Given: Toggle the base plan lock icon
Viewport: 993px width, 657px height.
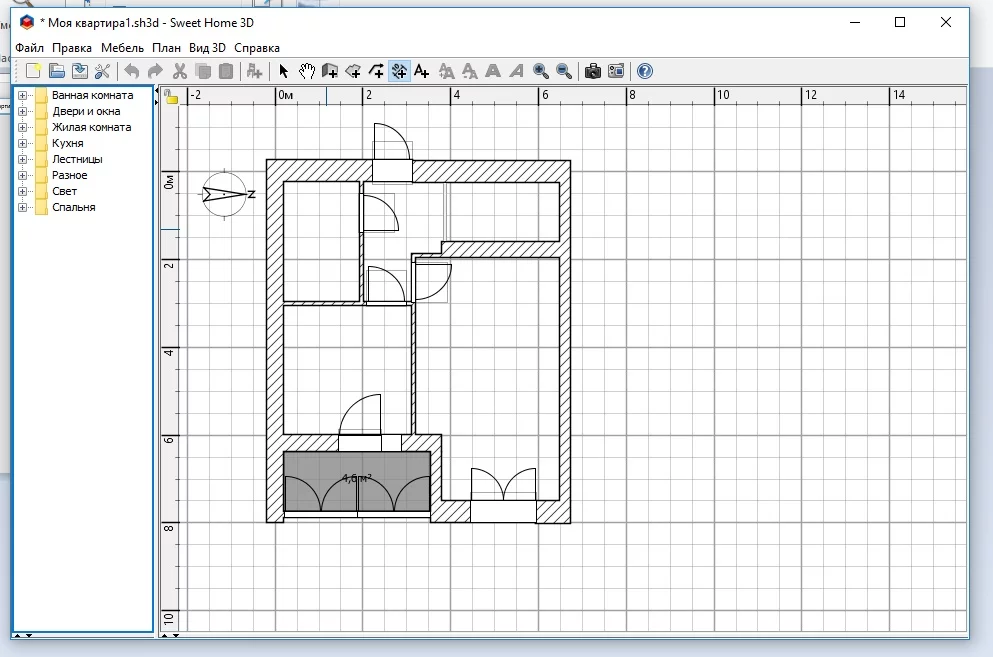Looking at the screenshot, I should pyautogui.click(x=172, y=98).
